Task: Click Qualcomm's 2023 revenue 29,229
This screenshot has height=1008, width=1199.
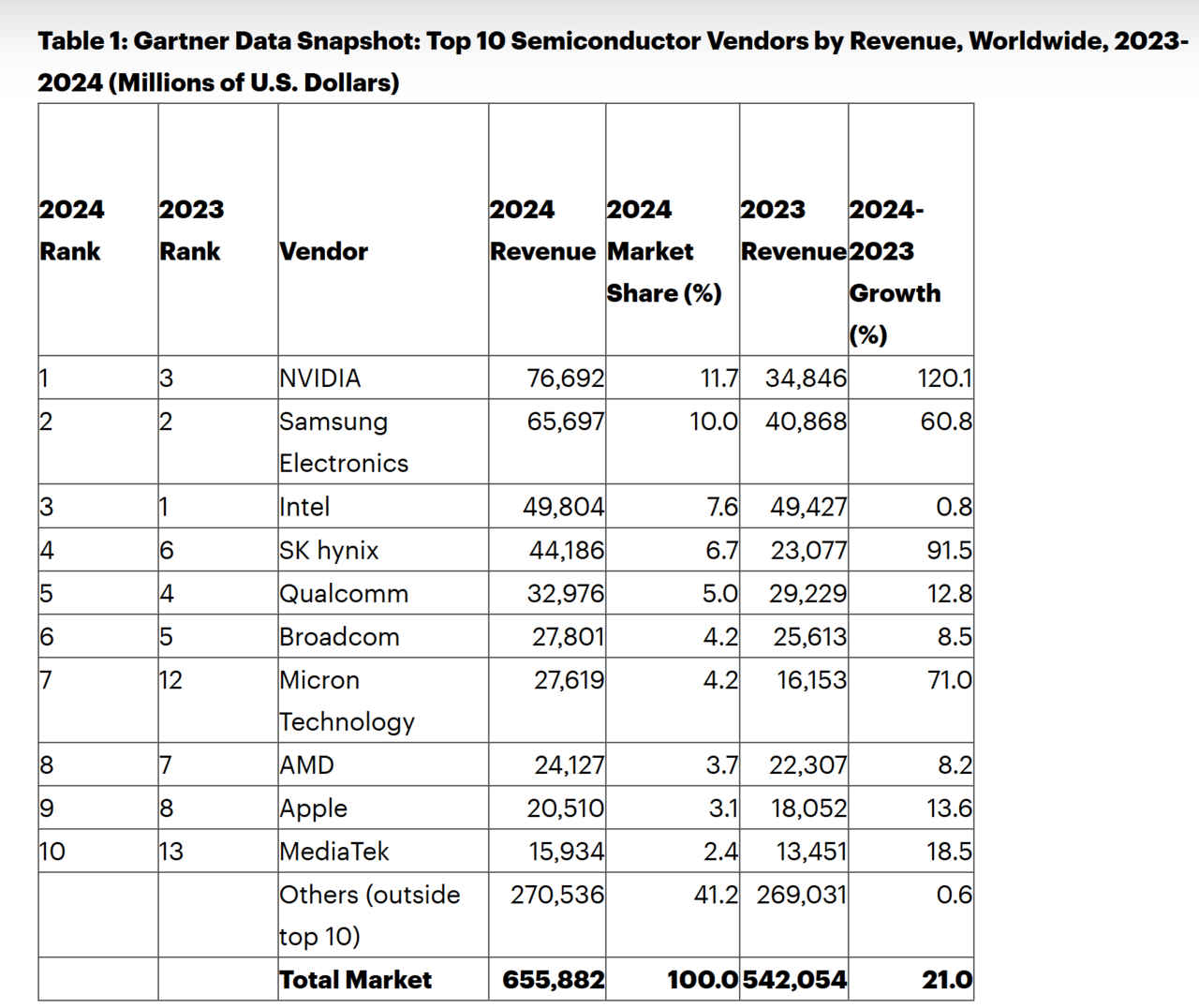Action: tap(808, 593)
